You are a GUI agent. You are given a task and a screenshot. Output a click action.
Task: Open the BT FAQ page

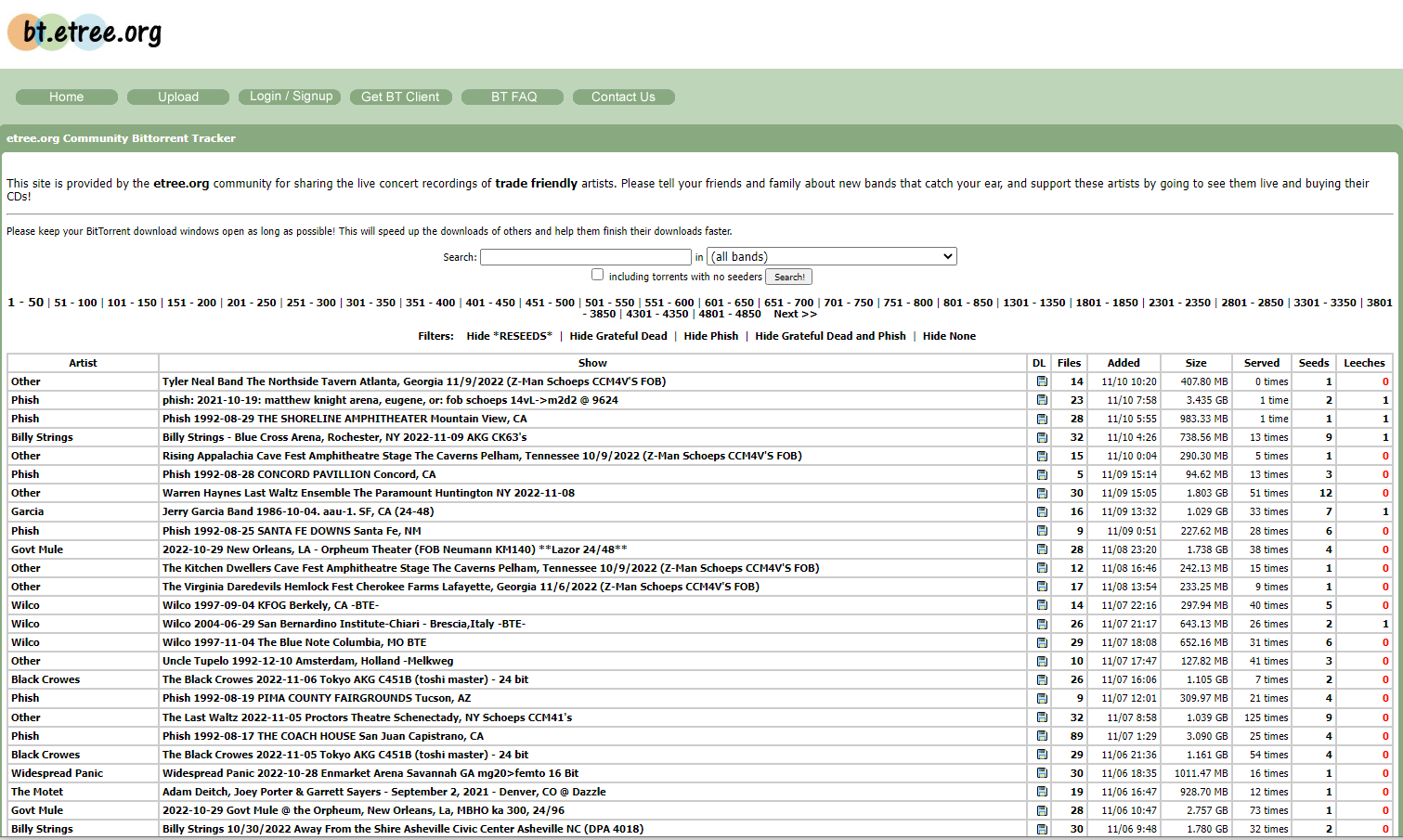pyautogui.click(x=513, y=97)
